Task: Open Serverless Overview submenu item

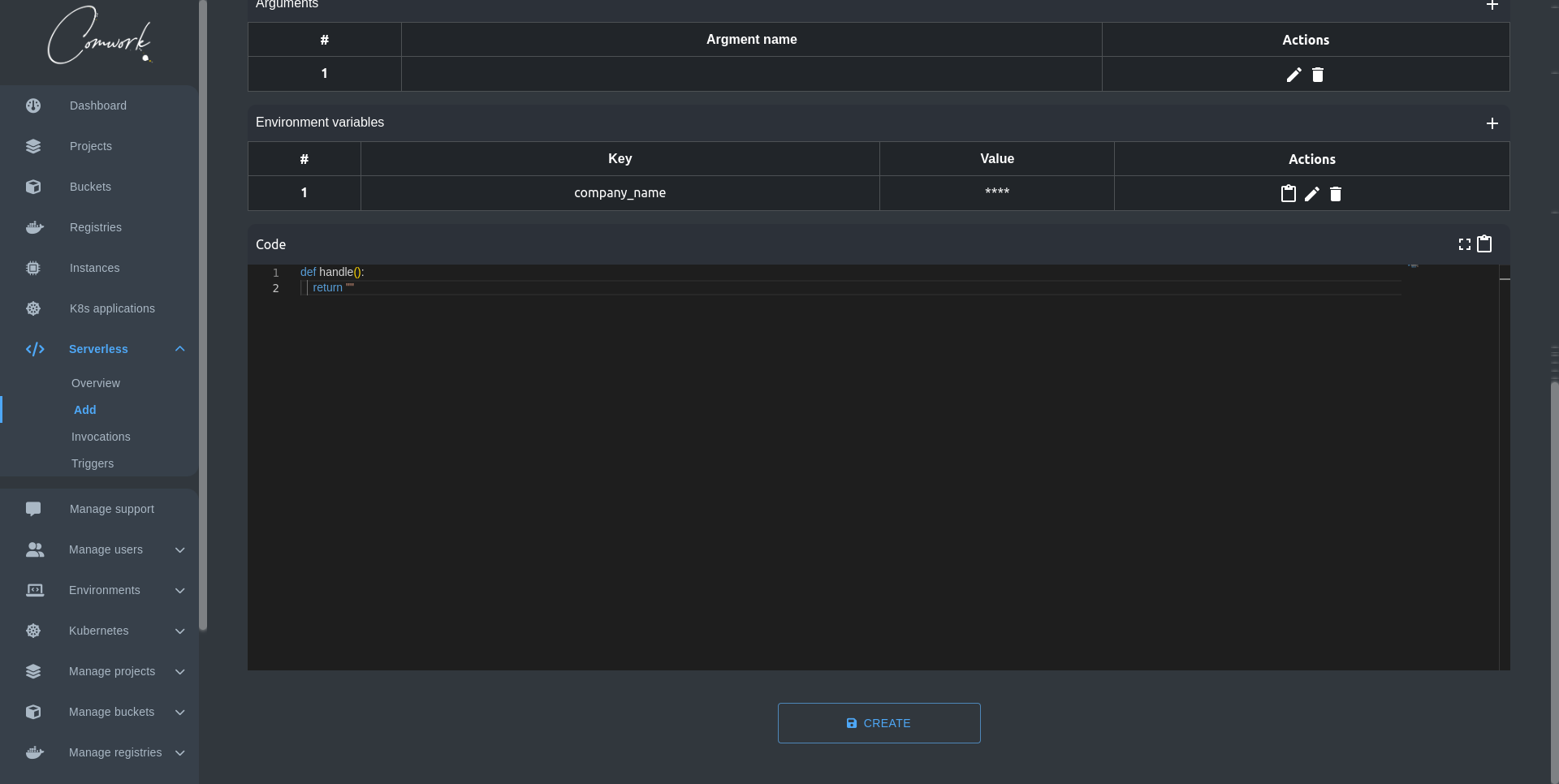Action: click(96, 383)
